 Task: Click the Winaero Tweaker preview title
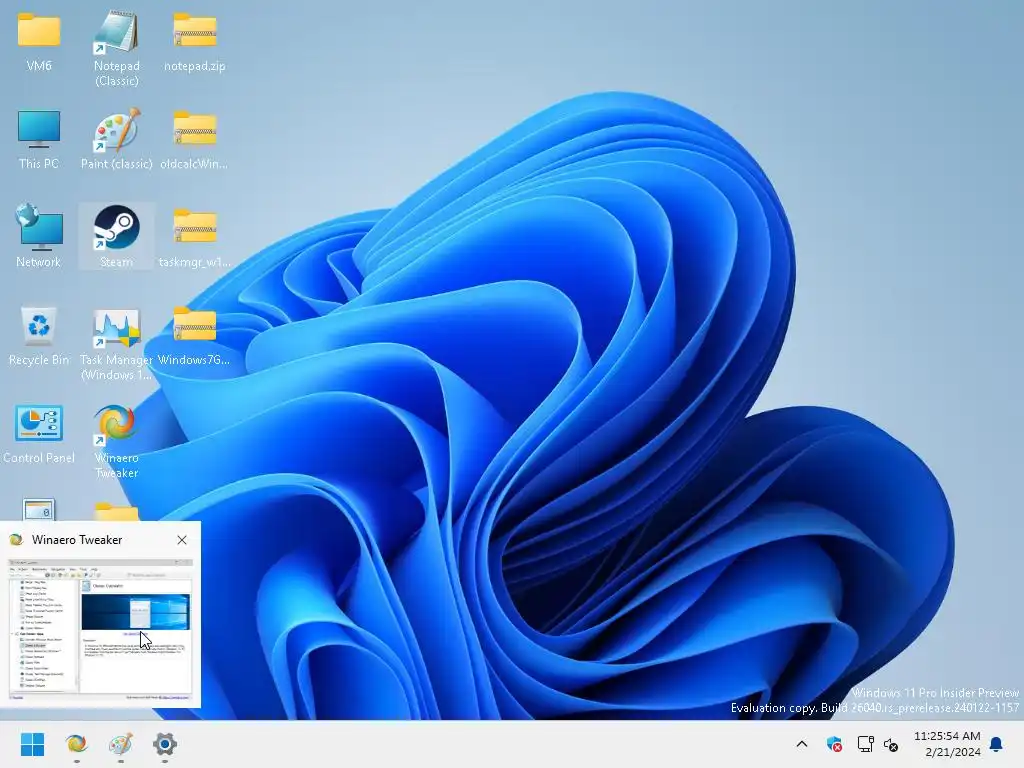(77, 540)
